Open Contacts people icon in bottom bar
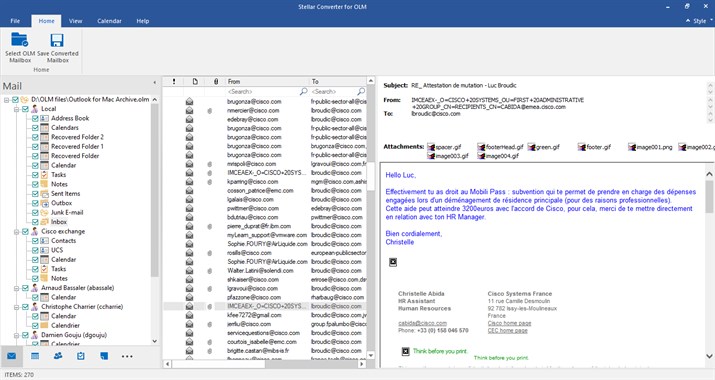The image size is (715, 380). pos(58,356)
